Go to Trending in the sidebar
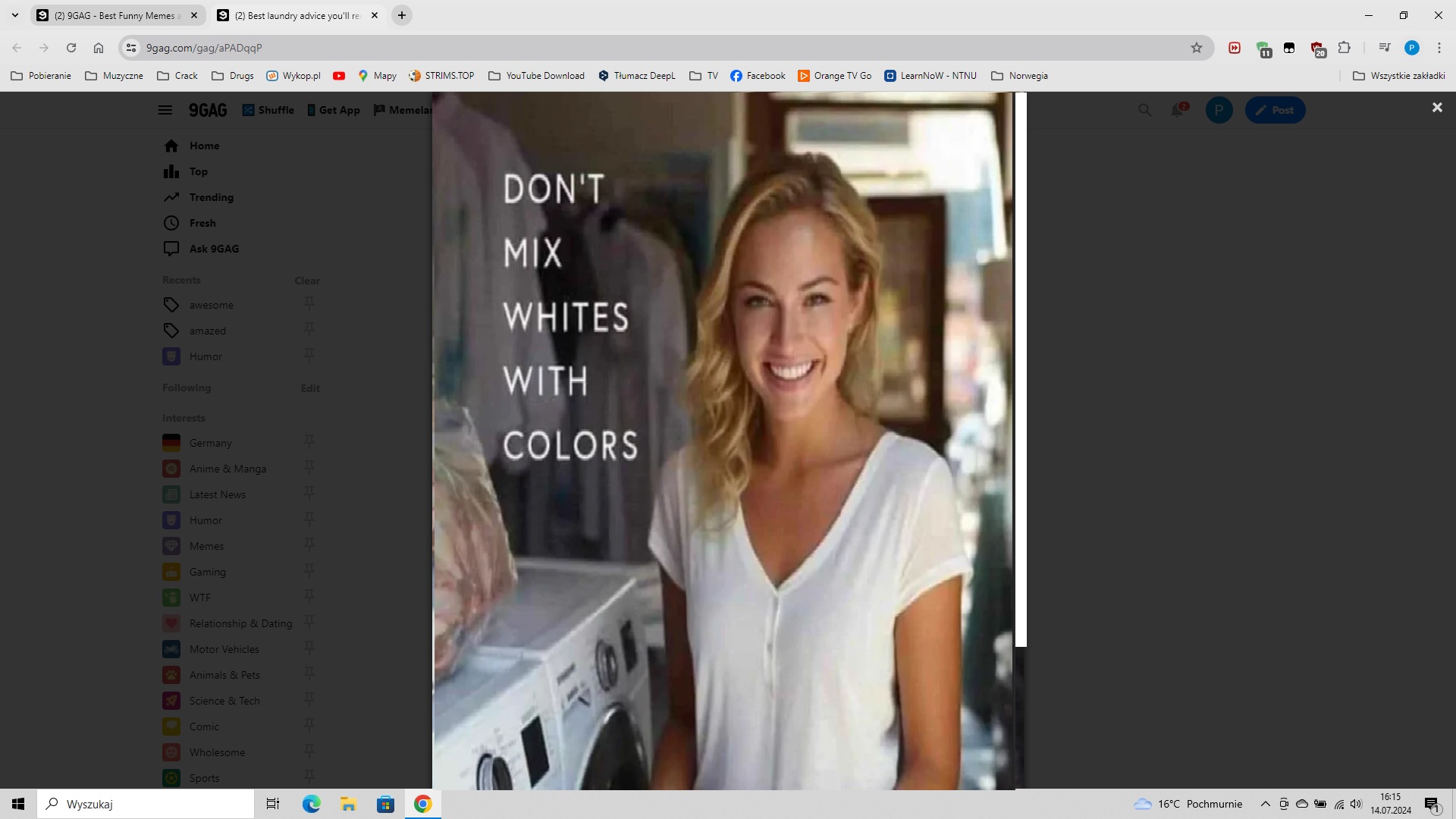1456x819 pixels. (x=211, y=197)
